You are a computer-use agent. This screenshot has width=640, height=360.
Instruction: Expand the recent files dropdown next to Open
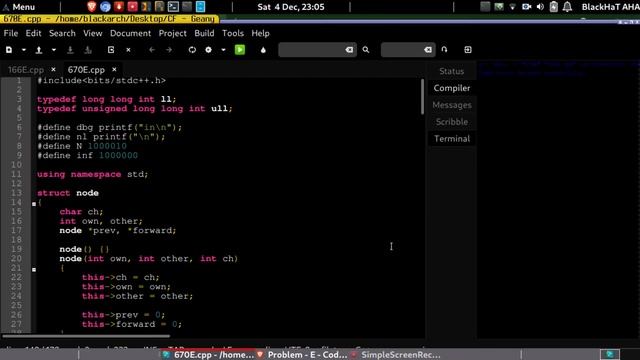(x=53, y=50)
